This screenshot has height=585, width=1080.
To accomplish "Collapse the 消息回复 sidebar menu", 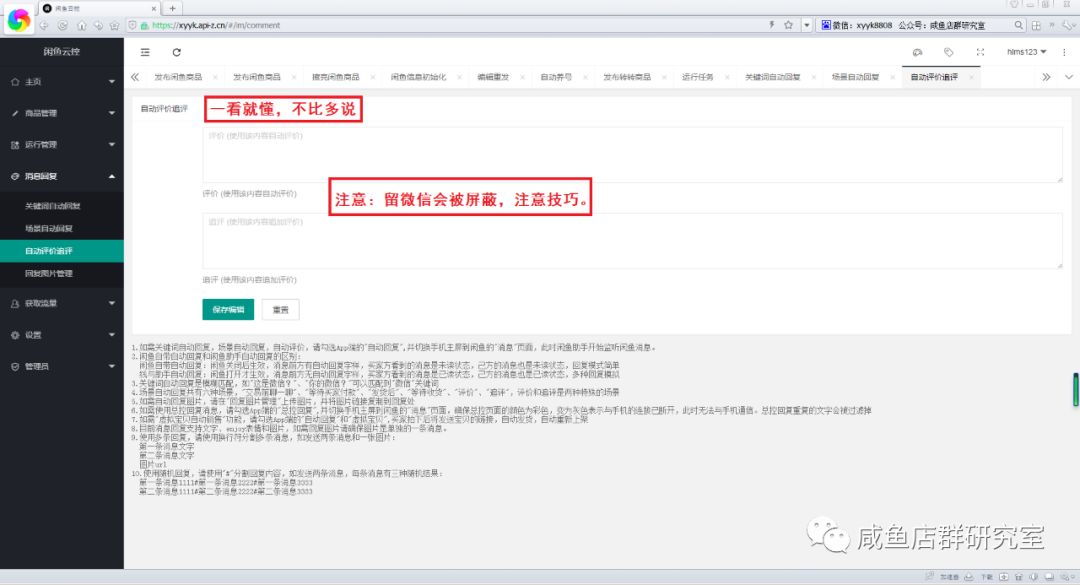I will click(62, 176).
